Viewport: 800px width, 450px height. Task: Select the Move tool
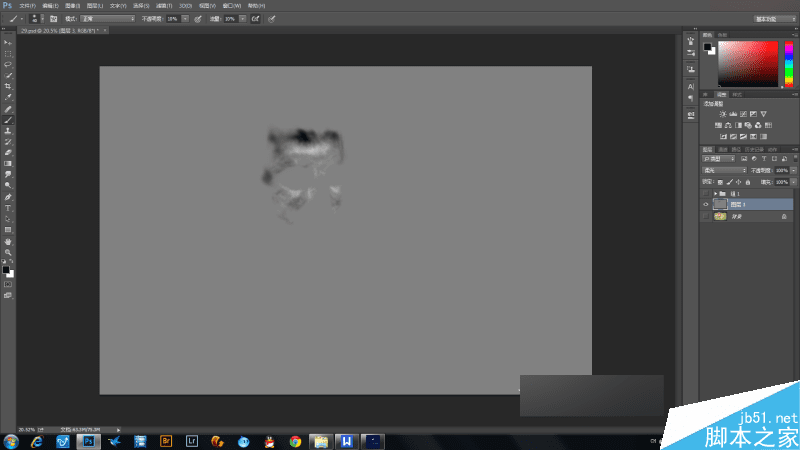click(x=8, y=43)
